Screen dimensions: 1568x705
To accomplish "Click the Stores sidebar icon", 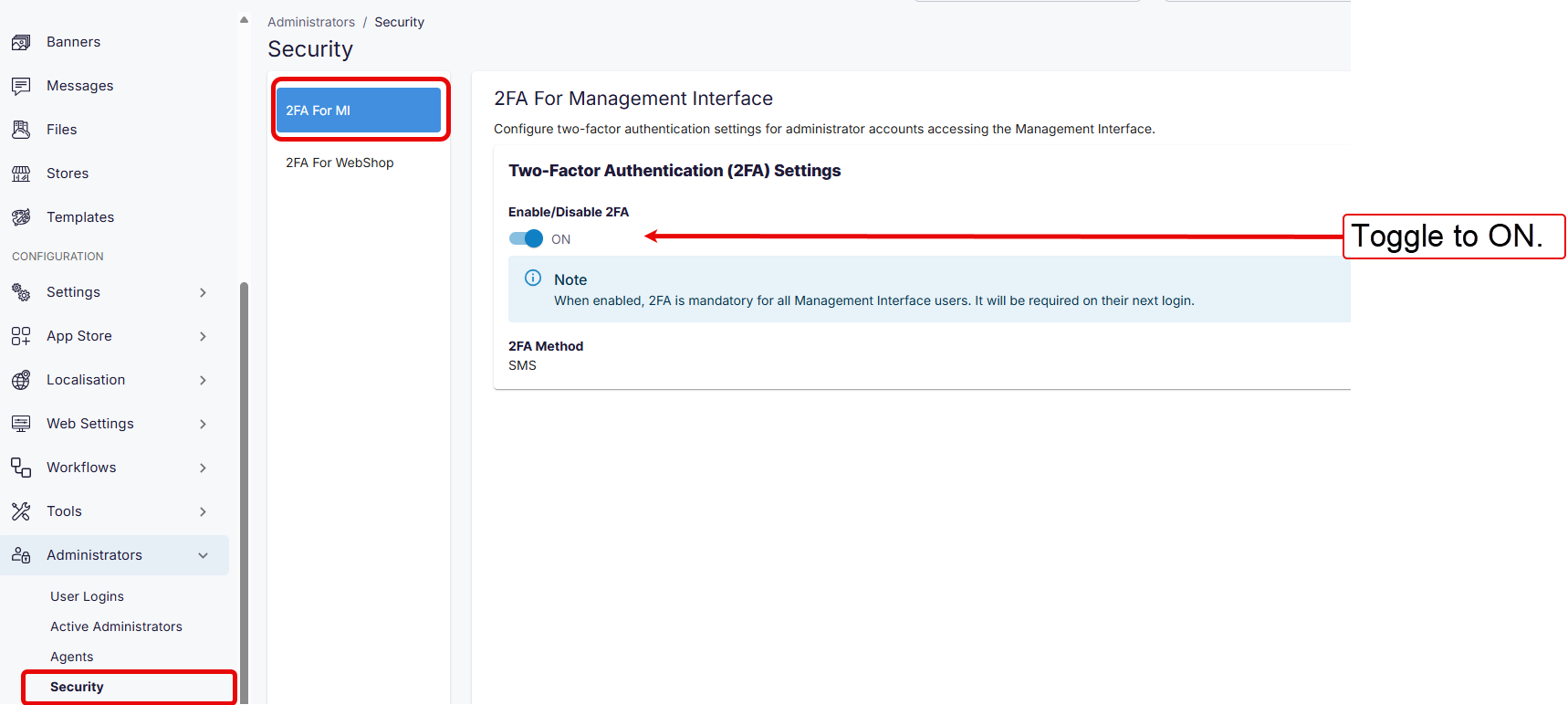I will point(21,174).
